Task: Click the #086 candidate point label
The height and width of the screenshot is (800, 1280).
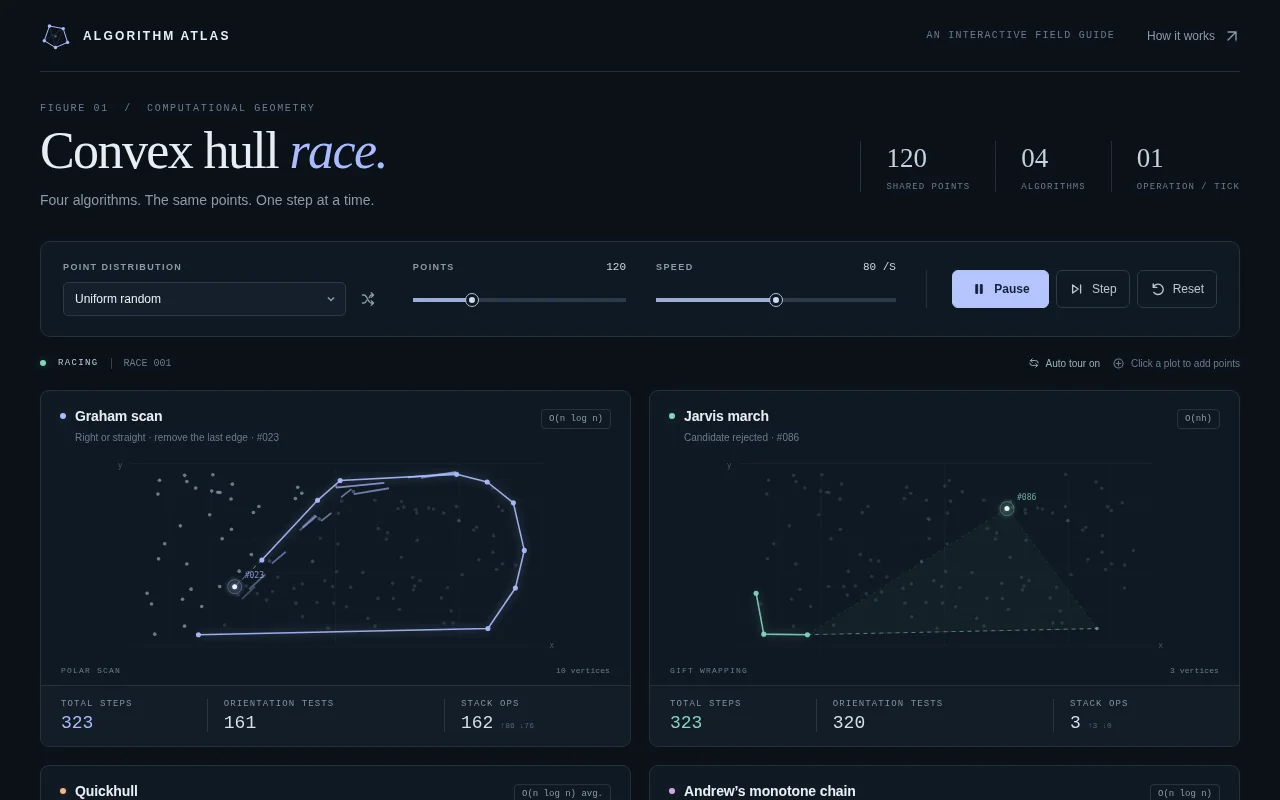Action: click(1027, 497)
